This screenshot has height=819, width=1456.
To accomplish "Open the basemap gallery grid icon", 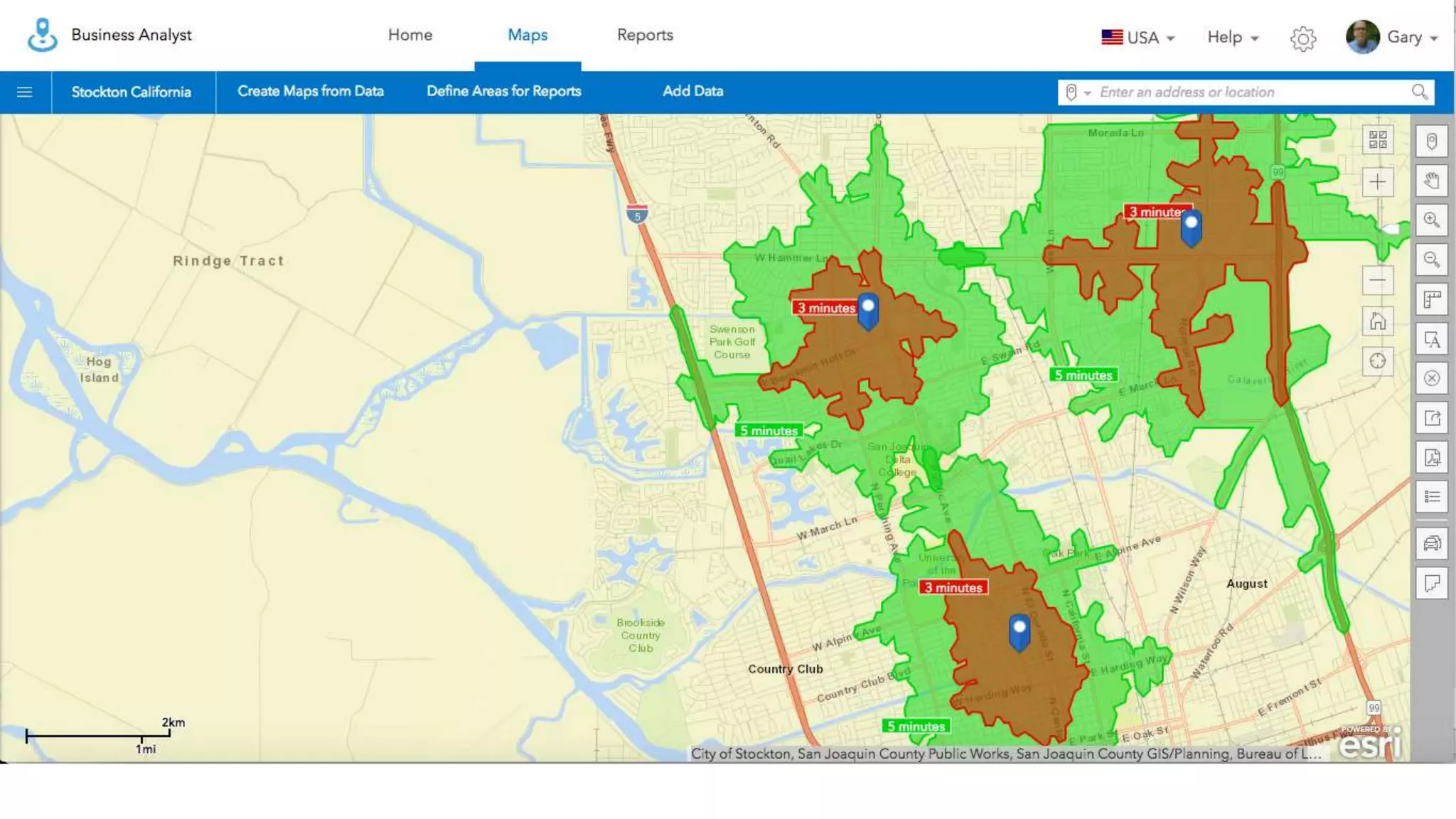I will 1377,139.
